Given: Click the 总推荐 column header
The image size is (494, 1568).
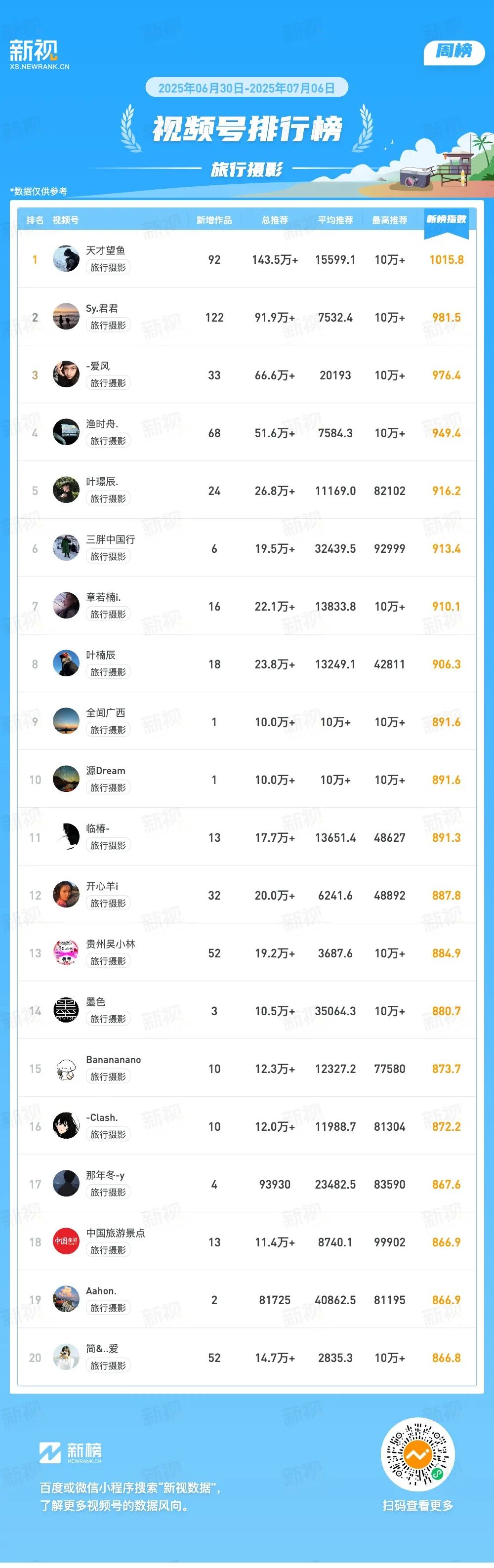Looking at the screenshot, I should [275, 220].
